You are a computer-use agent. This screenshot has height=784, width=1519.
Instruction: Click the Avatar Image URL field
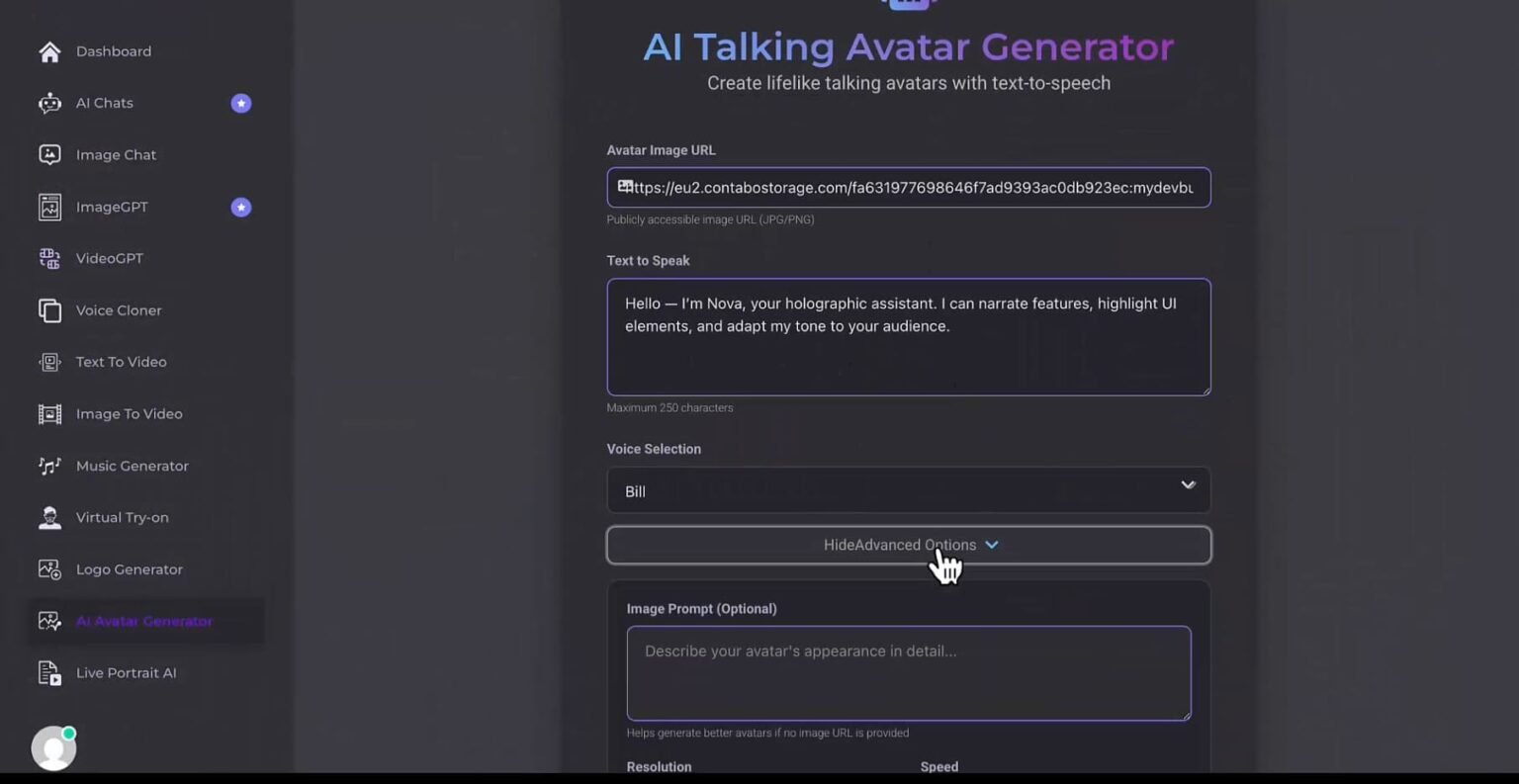point(908,188)
